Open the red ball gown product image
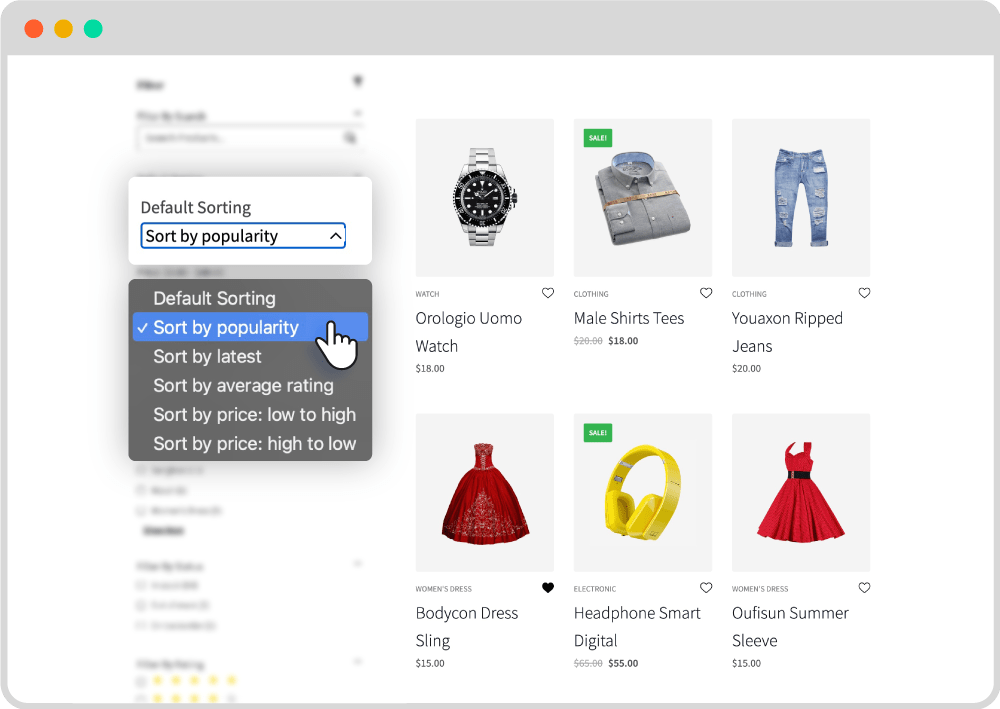The image size is (1000, 709). click(485, 493)
